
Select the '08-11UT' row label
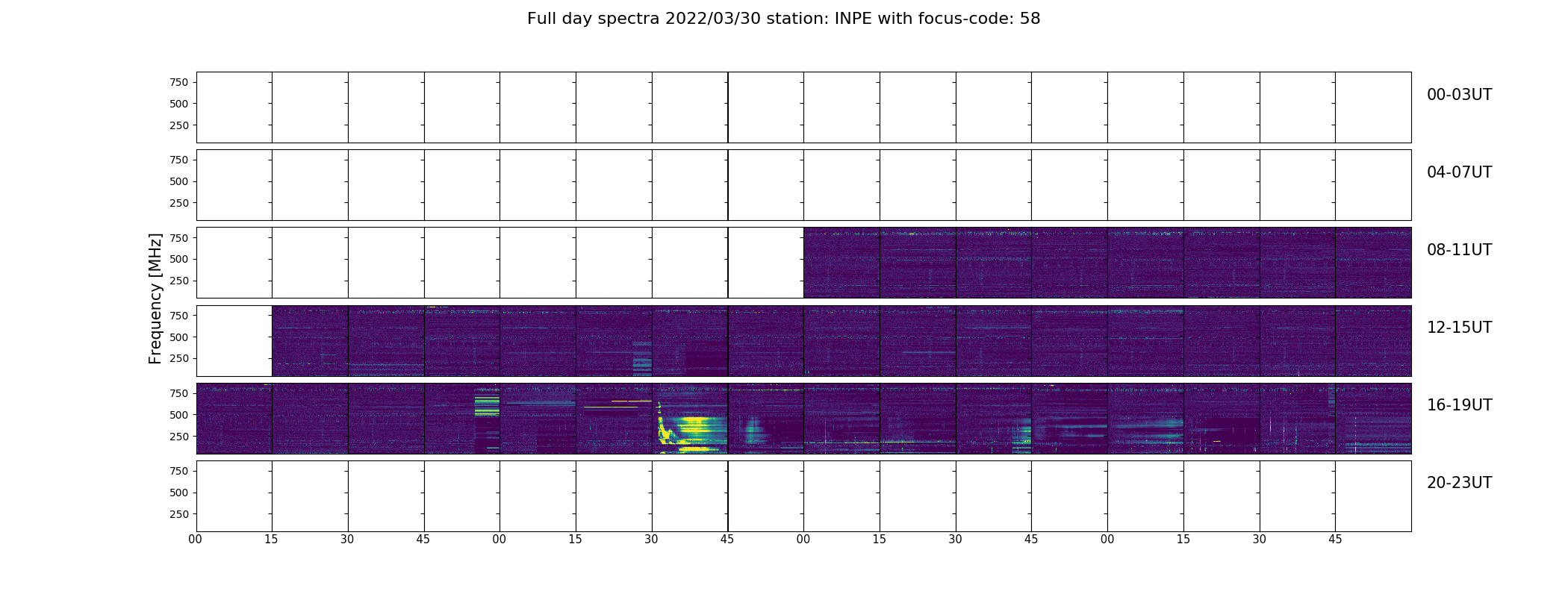[1459, 250]
